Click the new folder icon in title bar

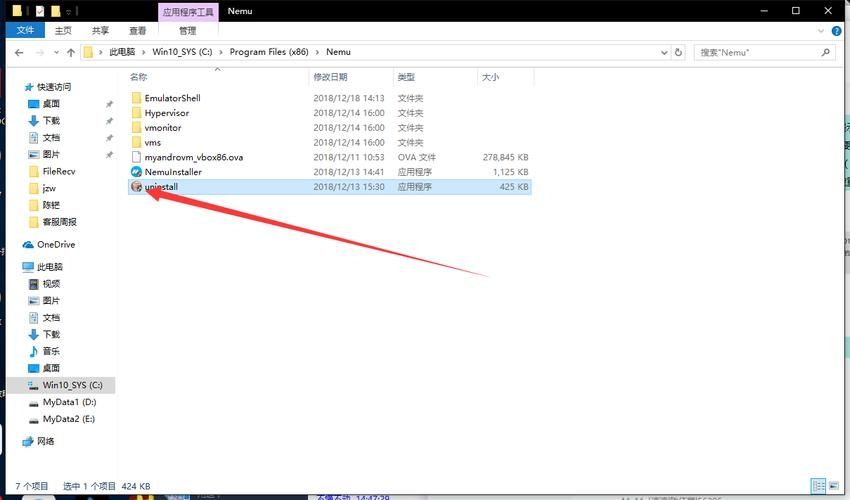pos(55,11)
